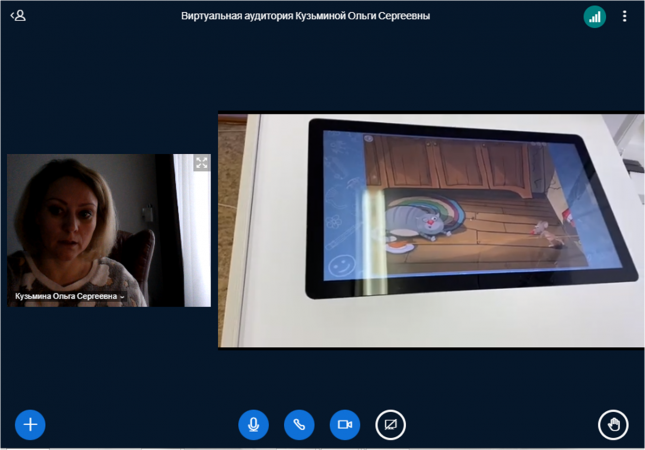
Task: Turn off the webcam
Action: point(345,424)
